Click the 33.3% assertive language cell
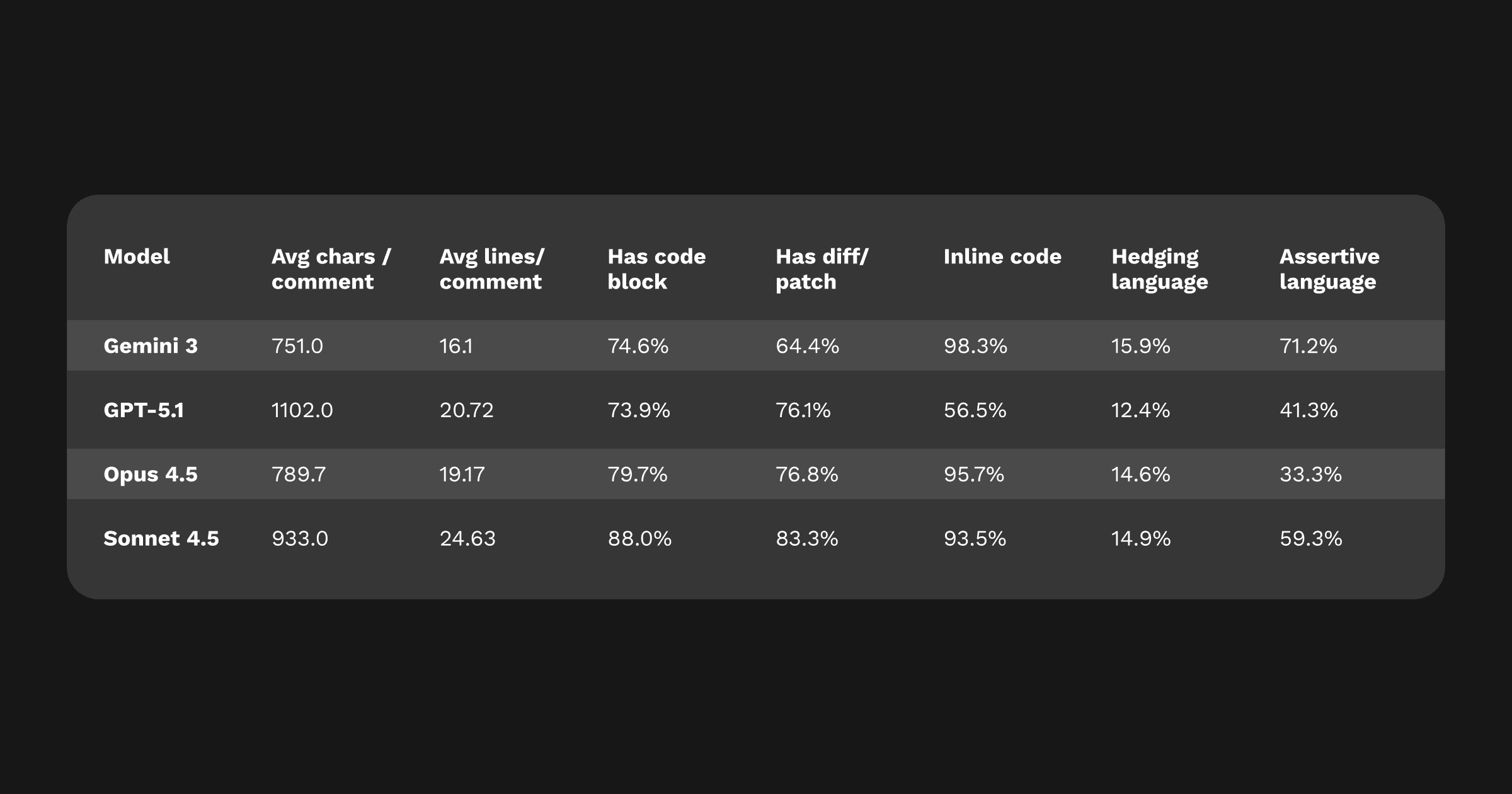This screenshot has height=794, width=1512. click(x=1310, y=474)
